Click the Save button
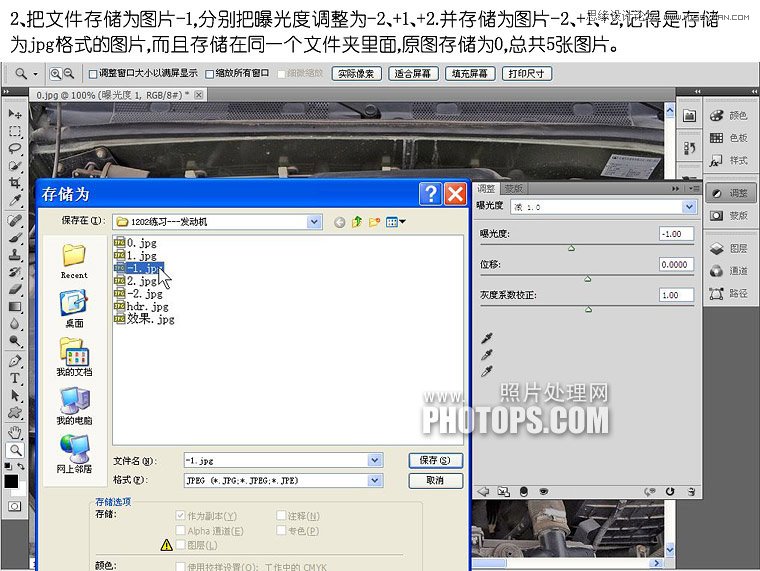The height and width of the screenshot is (571, 760). (x=435, y=460)
